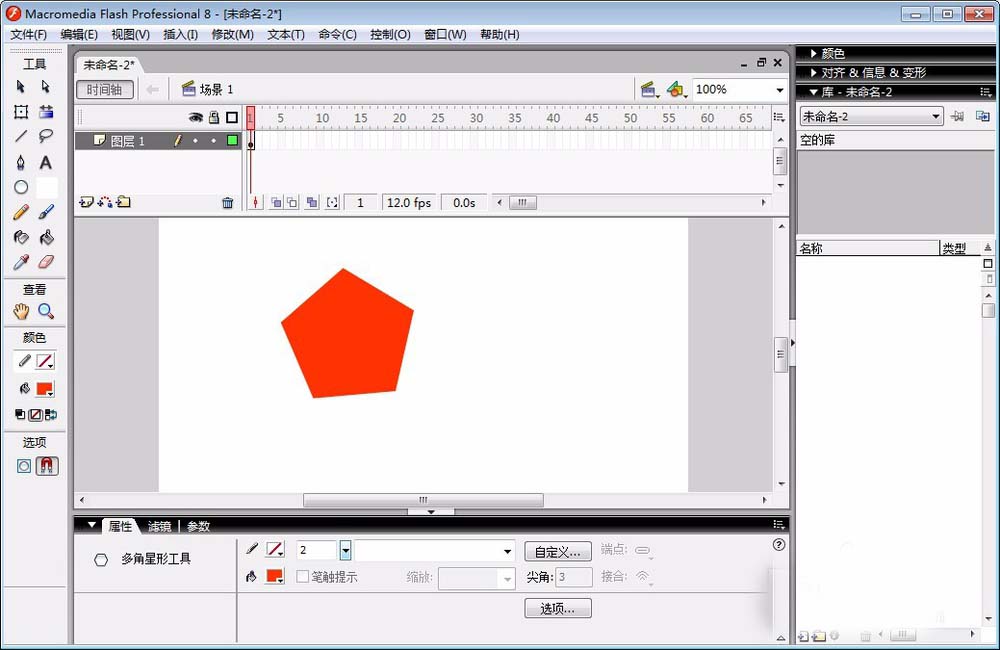
Task: Toggle Onion Skin button
Action: (276, 203)
